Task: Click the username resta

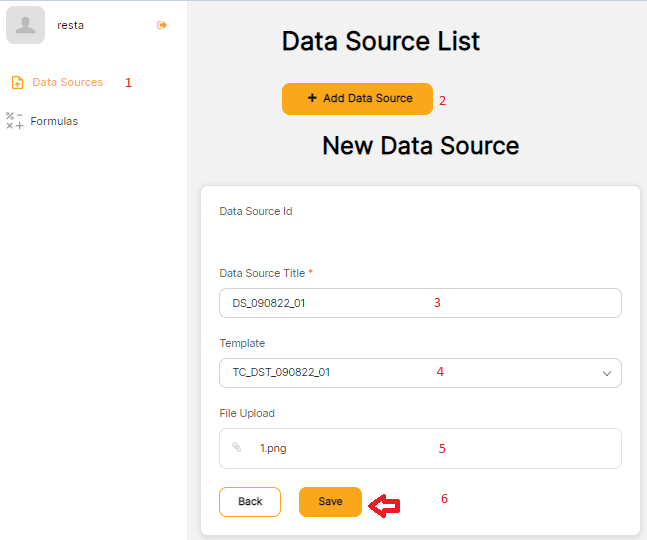Action: pyautogui.click(x=71, y=25)
